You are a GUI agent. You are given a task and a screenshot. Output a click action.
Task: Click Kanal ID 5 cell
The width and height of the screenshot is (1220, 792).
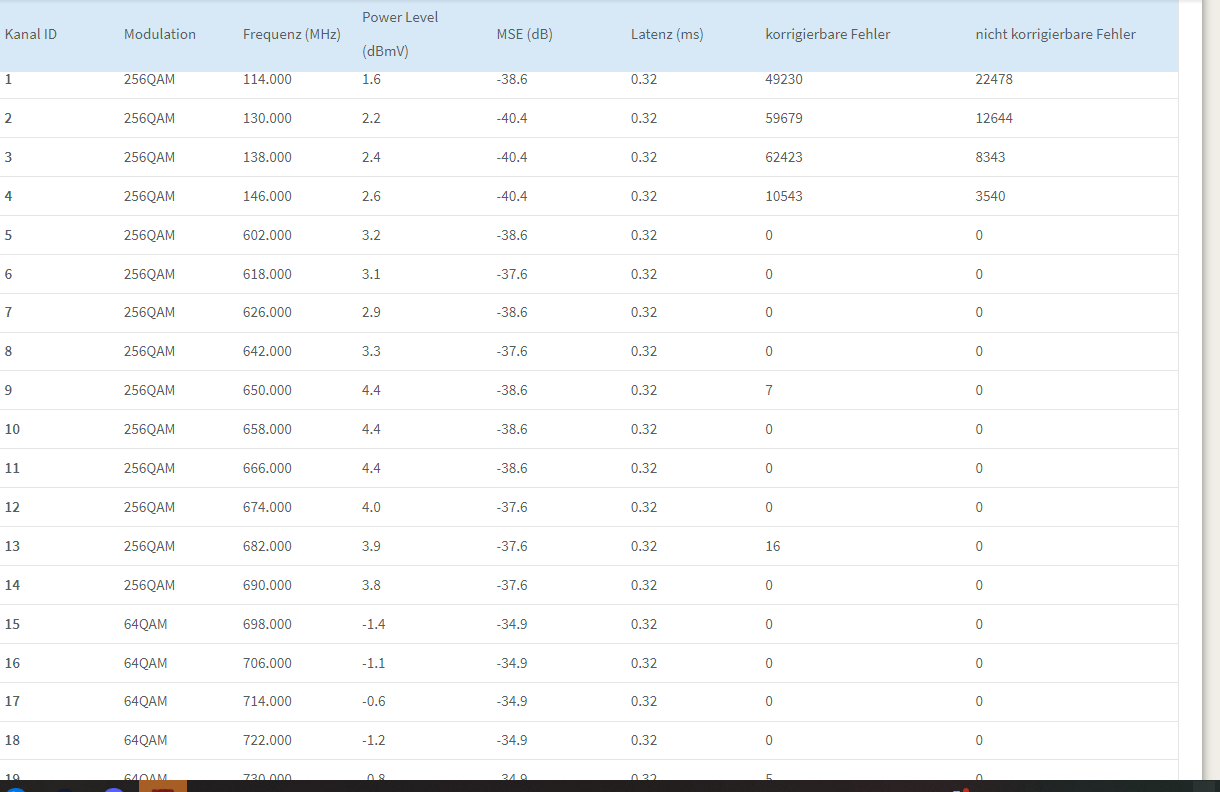(9, 235)
